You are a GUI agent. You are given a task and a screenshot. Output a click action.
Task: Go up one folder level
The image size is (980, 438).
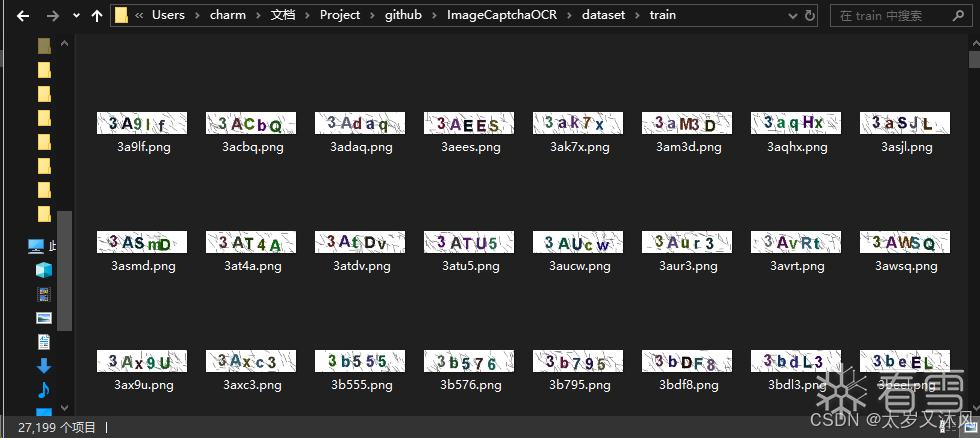97,16
